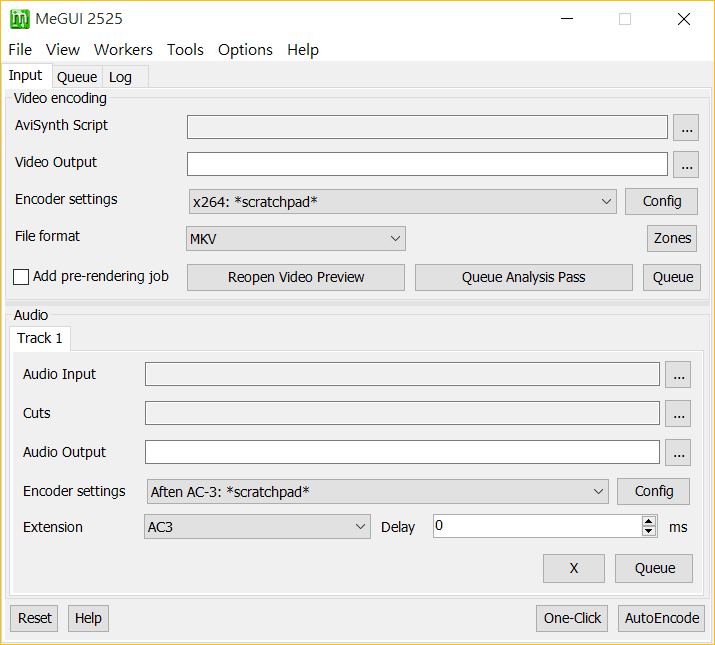
Task: Open the One-Click encoder
Action: tap(572, 619)
